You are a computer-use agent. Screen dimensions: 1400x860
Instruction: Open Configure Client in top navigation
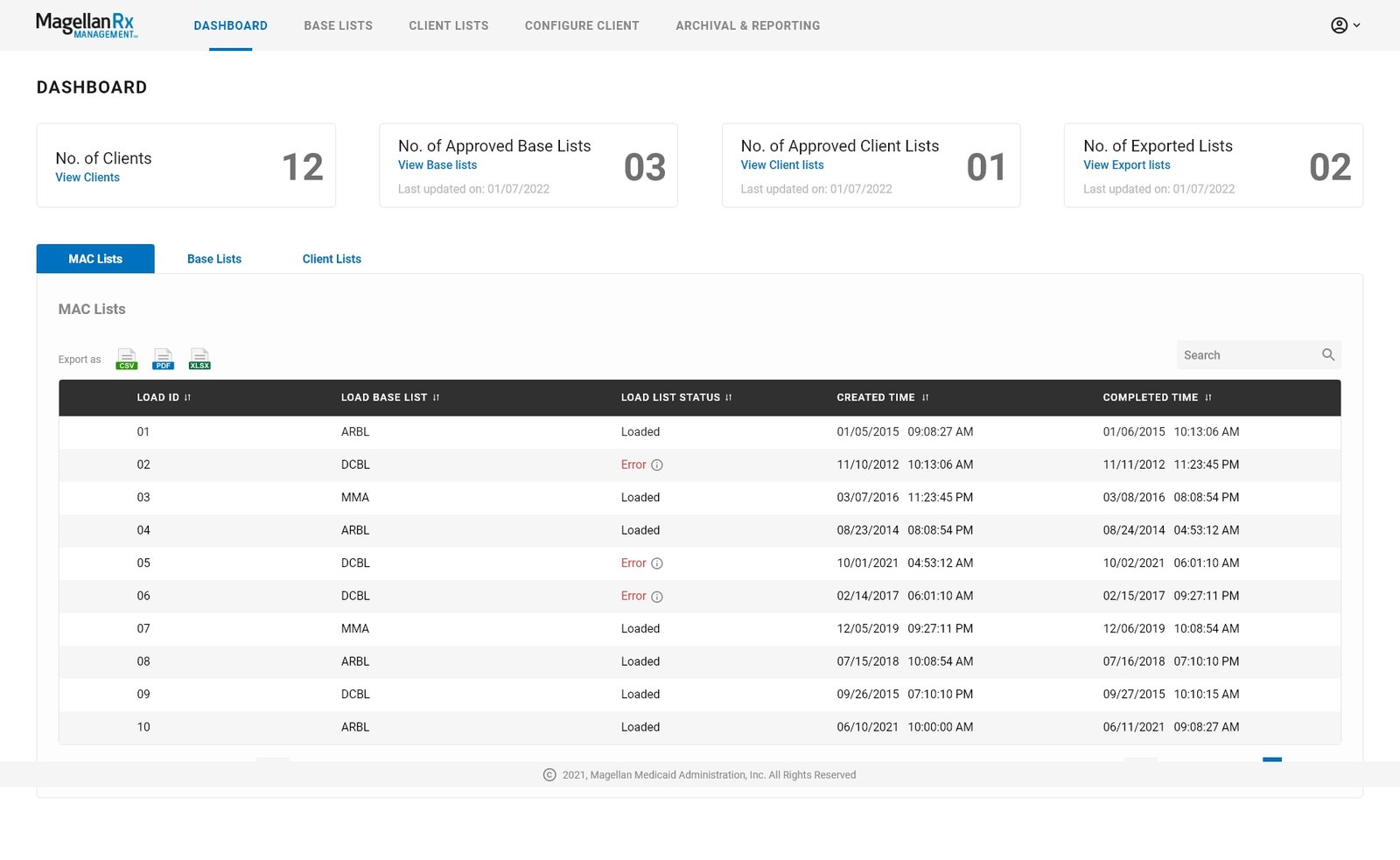coord(582,26)
